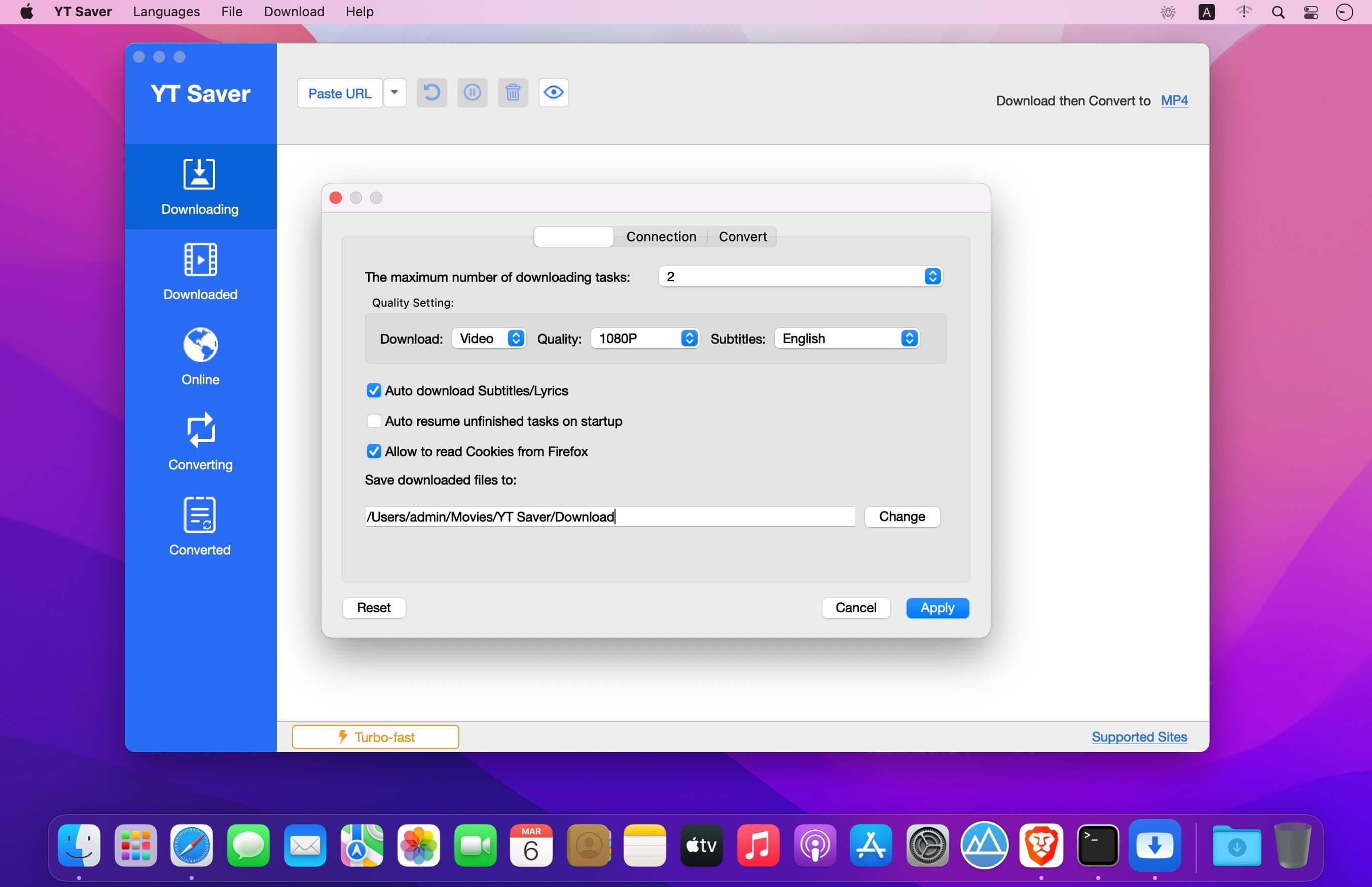Screen dimensions: 1372x887
Task: Expand the Subtitles language dropdown
Action: point(908,338)
